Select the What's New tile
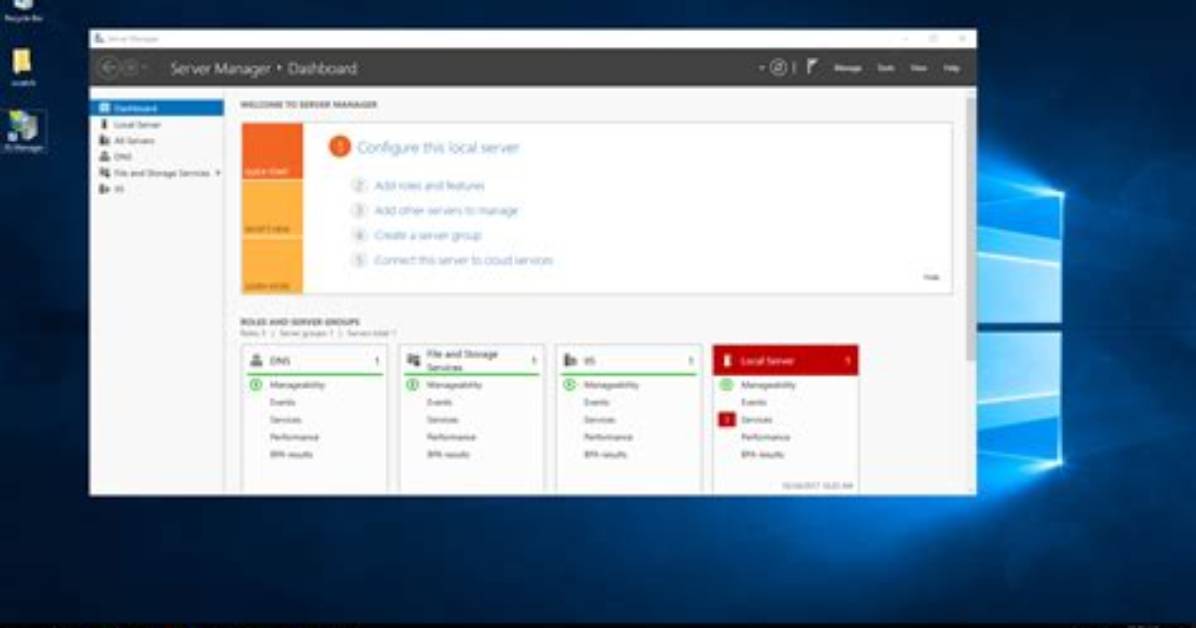This screenshot has height=628, width=1196. [272, 208]
